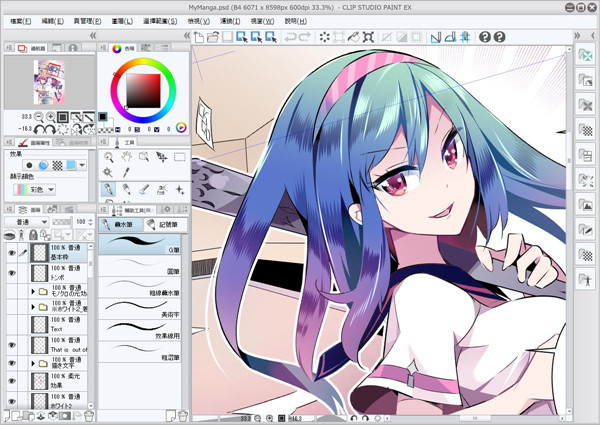Click the open file folder icon

tap(213, 37)
